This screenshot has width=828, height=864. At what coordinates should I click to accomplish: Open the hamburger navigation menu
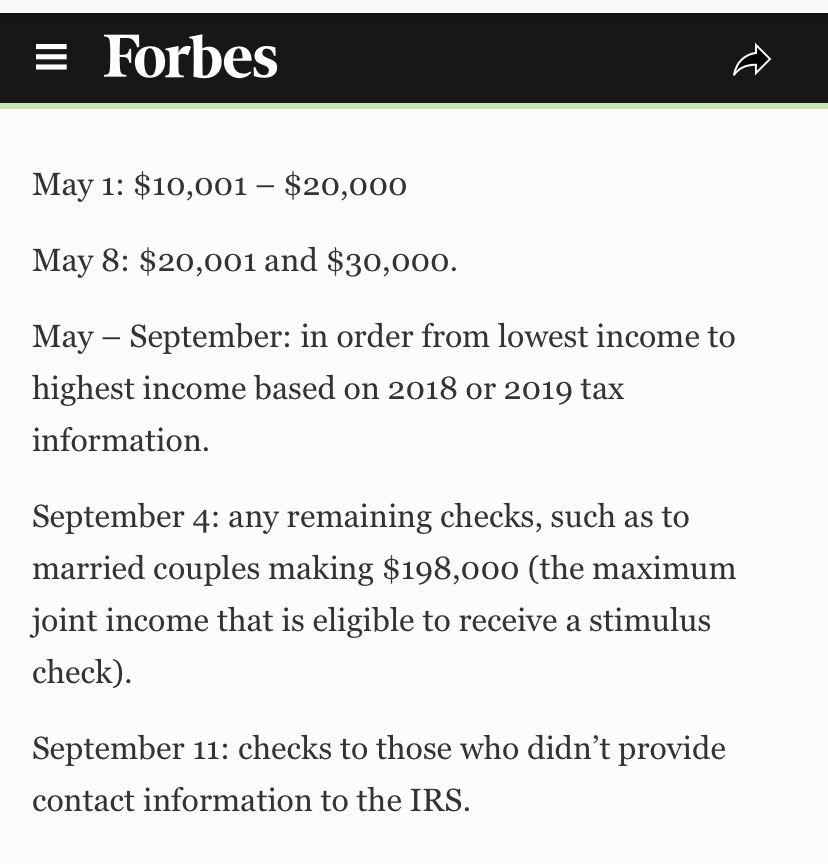[x=51, y=58]
